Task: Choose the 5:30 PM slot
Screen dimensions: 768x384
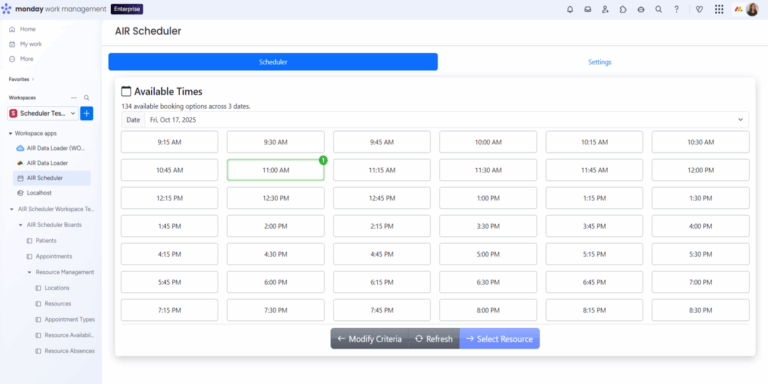Action: 700,254
